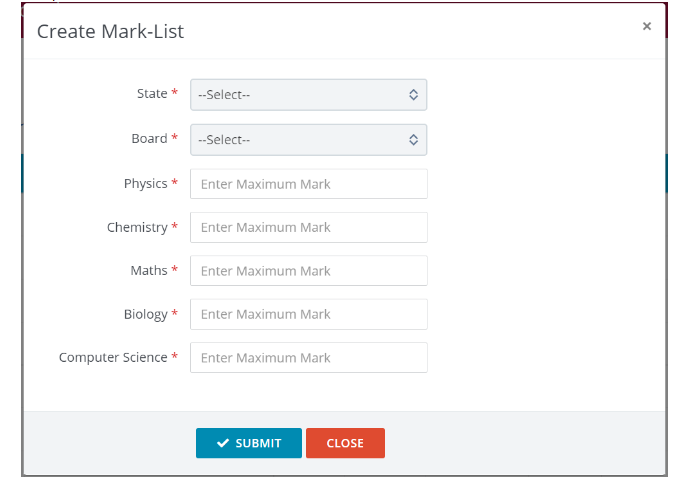Screen dimensions: 687x489
Task: Focus the Computer Science mark field
Action: [308, 358]
